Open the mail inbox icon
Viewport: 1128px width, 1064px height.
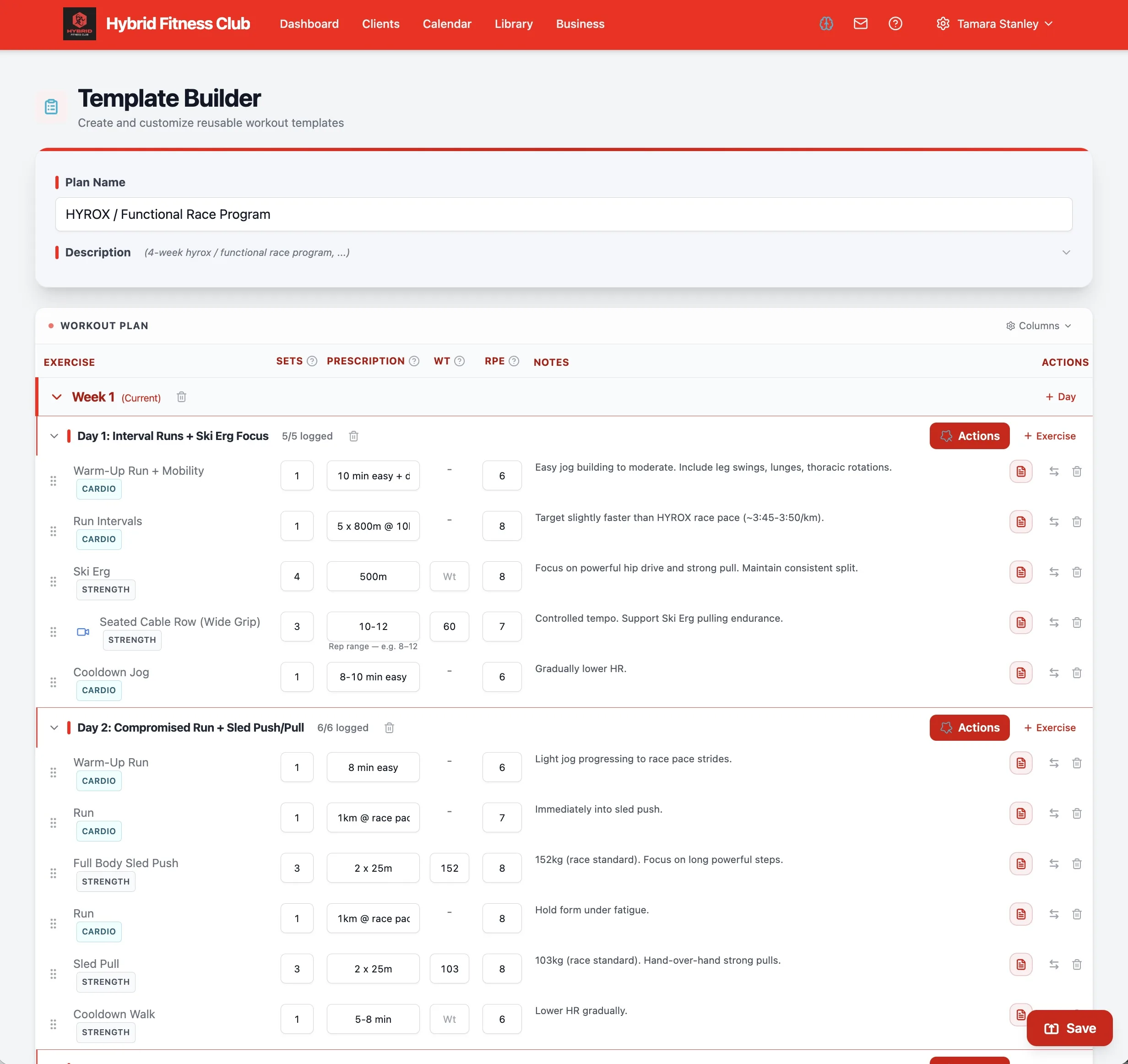click(x=860, y=24)
